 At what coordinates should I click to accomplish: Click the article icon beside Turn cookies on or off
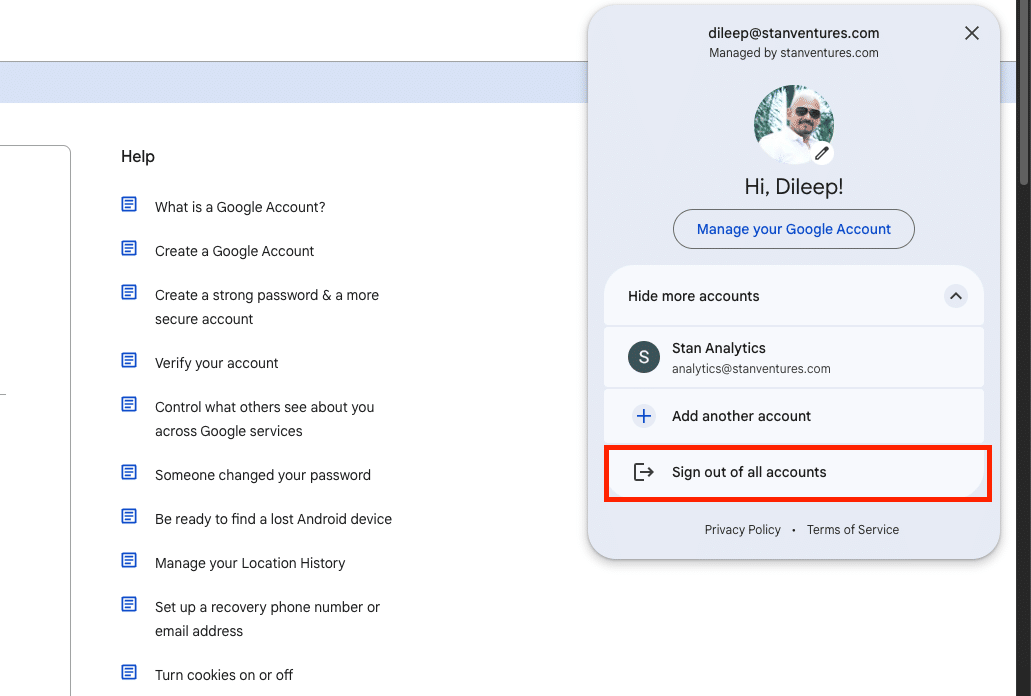pos(129,672)
